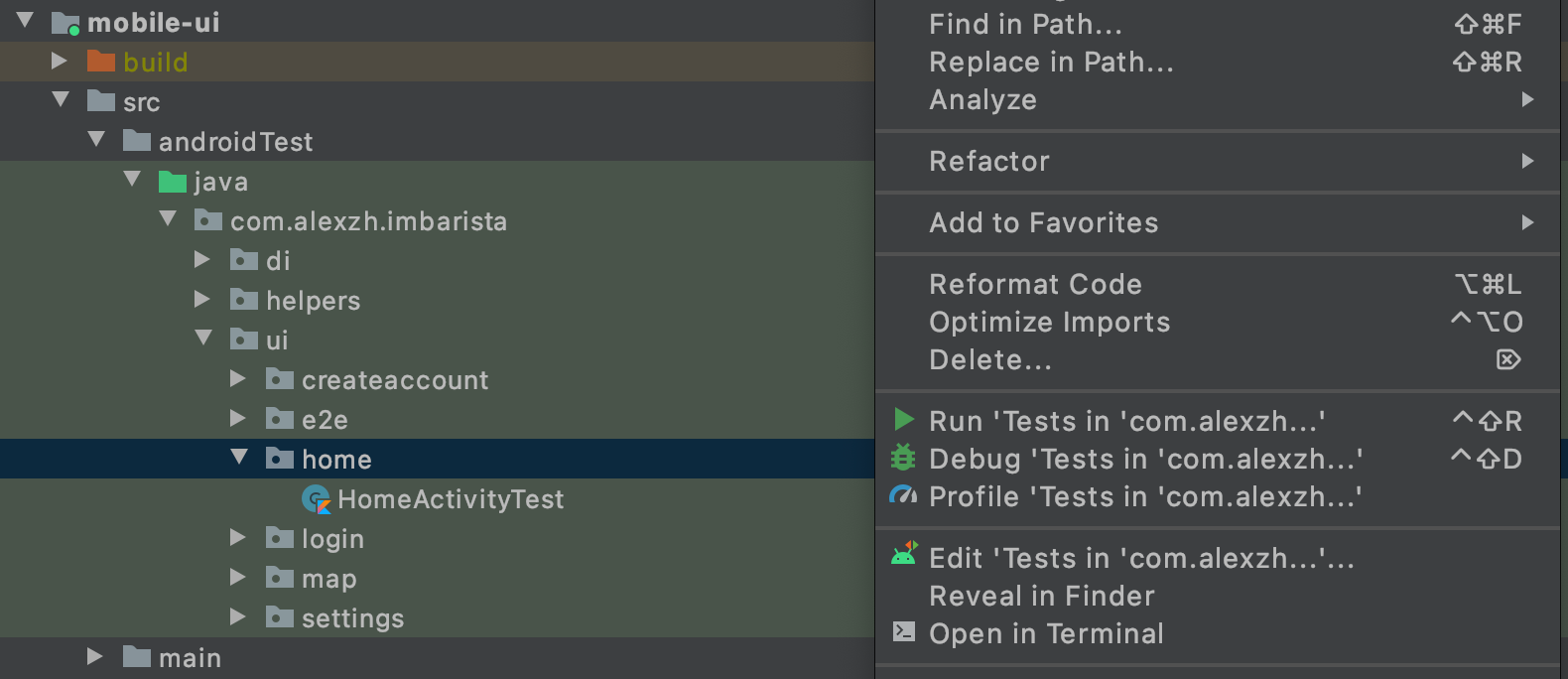Choose Add to Favorites menu entry
This screenshot has width=1568, height=679.
click(x=1043, y=222)
